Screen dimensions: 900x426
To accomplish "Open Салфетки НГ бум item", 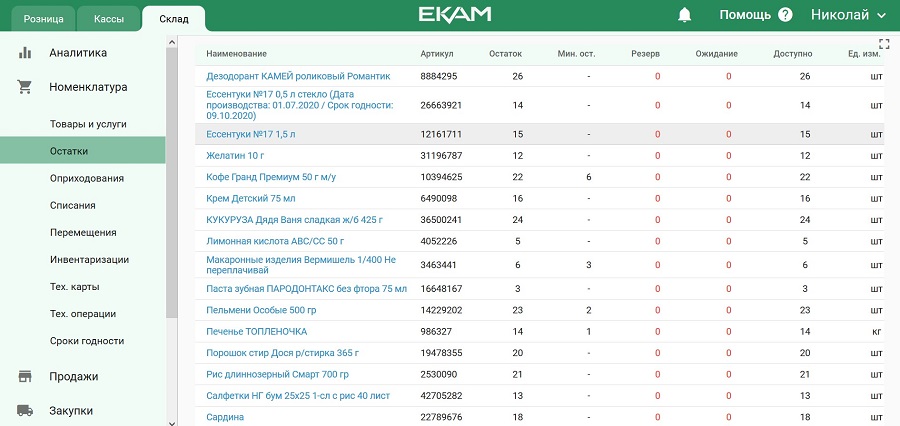I will point(298,396).
